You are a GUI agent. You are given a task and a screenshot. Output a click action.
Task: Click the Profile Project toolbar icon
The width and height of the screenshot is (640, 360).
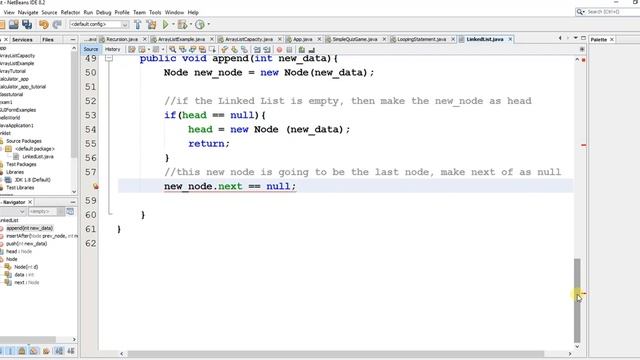coord(200,24)
